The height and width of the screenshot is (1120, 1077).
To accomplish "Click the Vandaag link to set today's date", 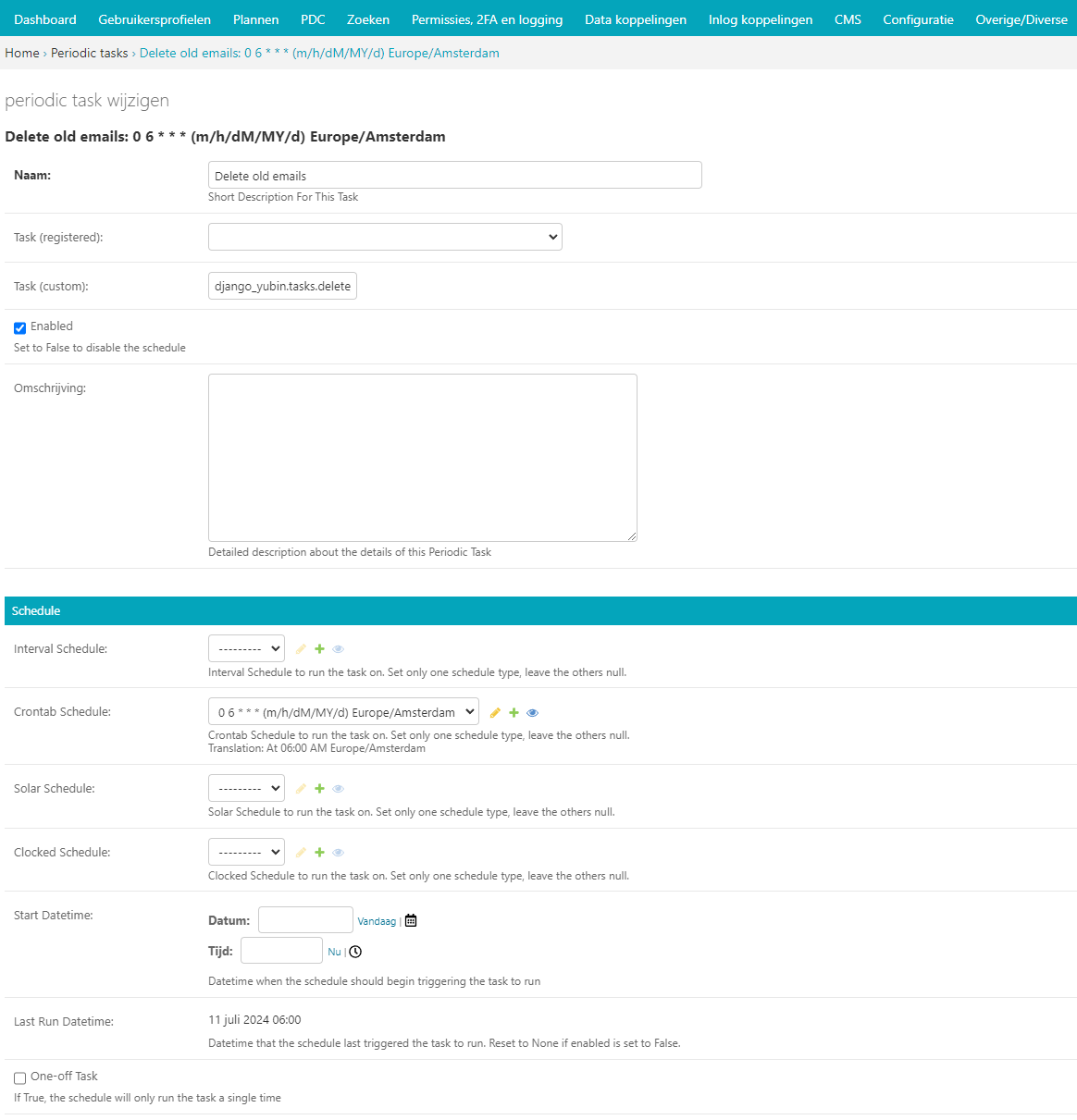I will [377, 921].
